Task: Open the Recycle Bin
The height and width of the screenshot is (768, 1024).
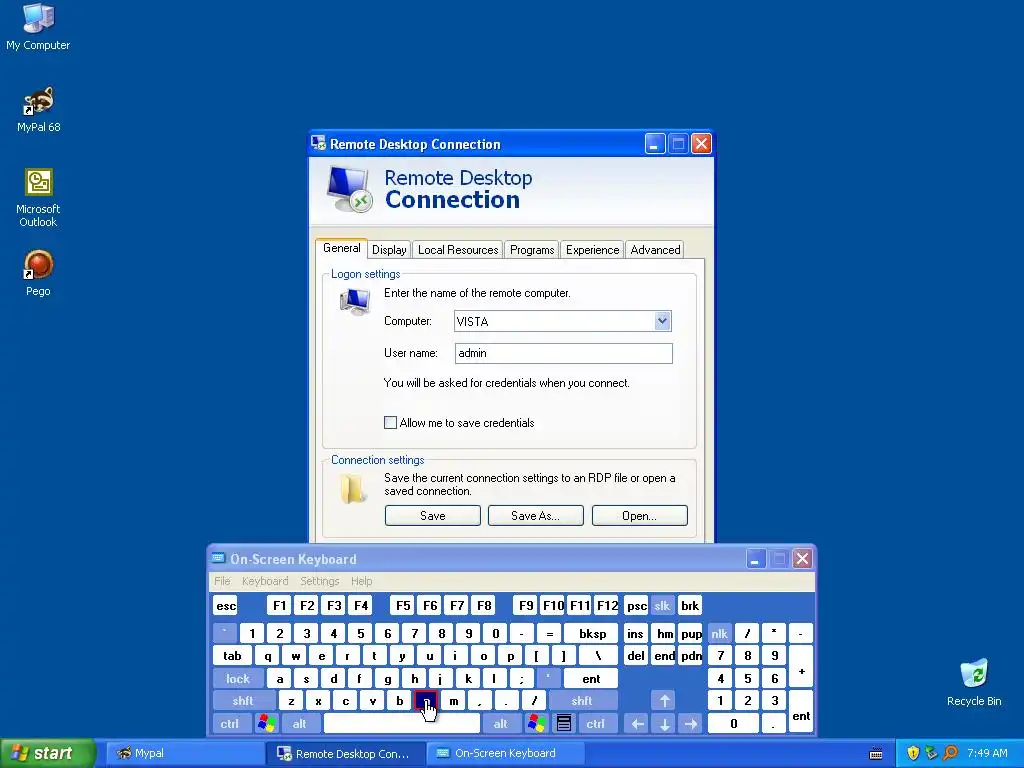Action: coord(974,682)
